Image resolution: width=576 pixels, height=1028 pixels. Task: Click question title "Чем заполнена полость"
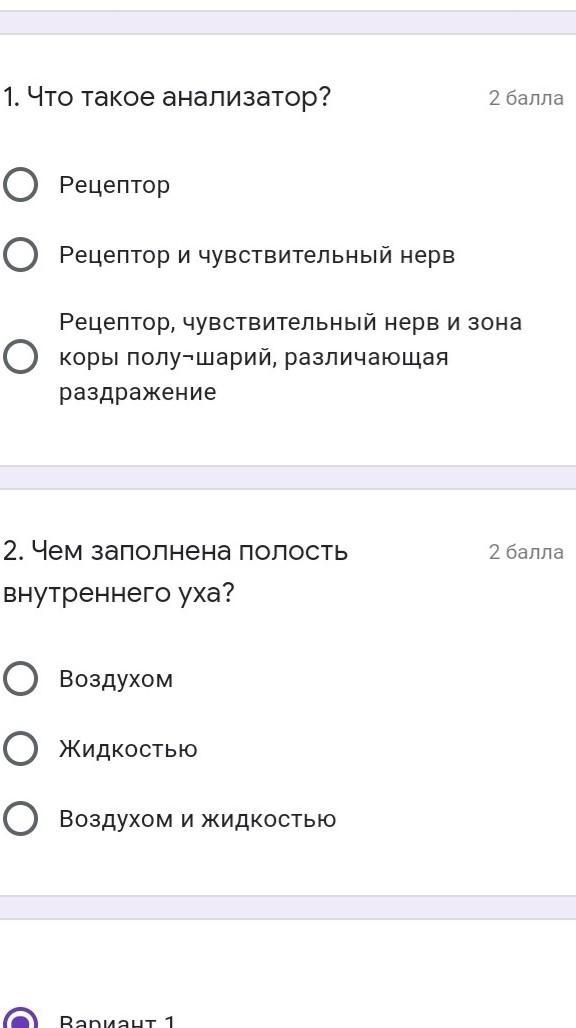click(176, 552)
